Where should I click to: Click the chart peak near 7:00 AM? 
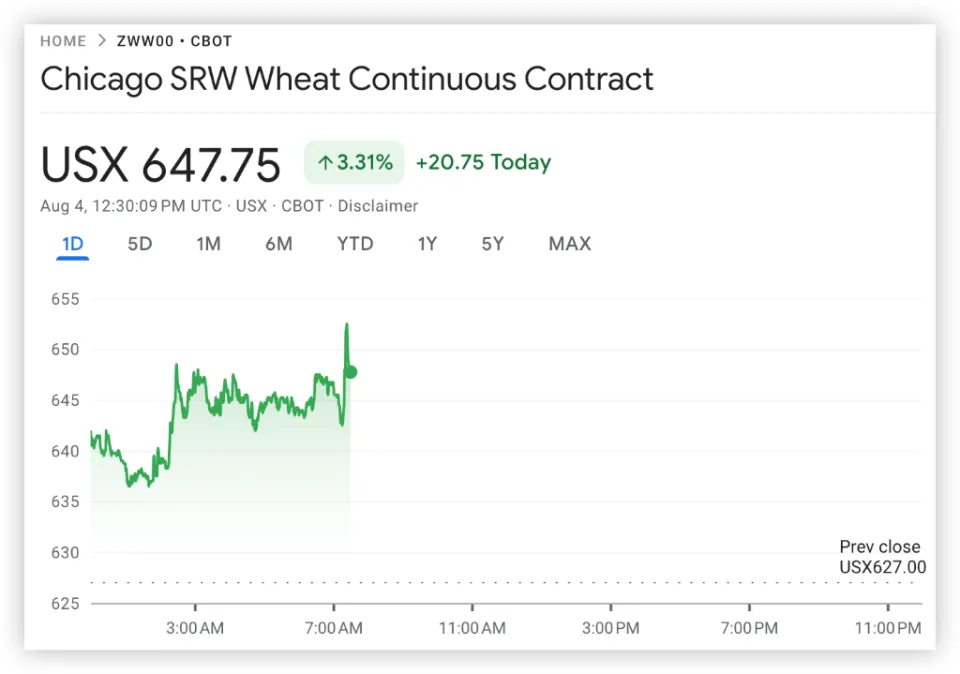tap(347, 324)
